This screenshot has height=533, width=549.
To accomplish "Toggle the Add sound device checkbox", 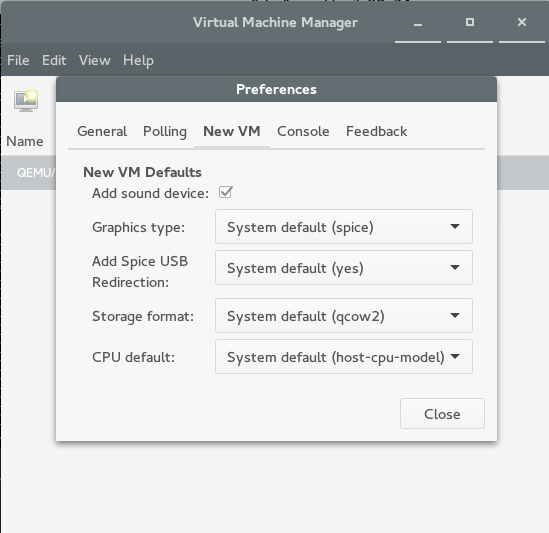I will [225, 192].
